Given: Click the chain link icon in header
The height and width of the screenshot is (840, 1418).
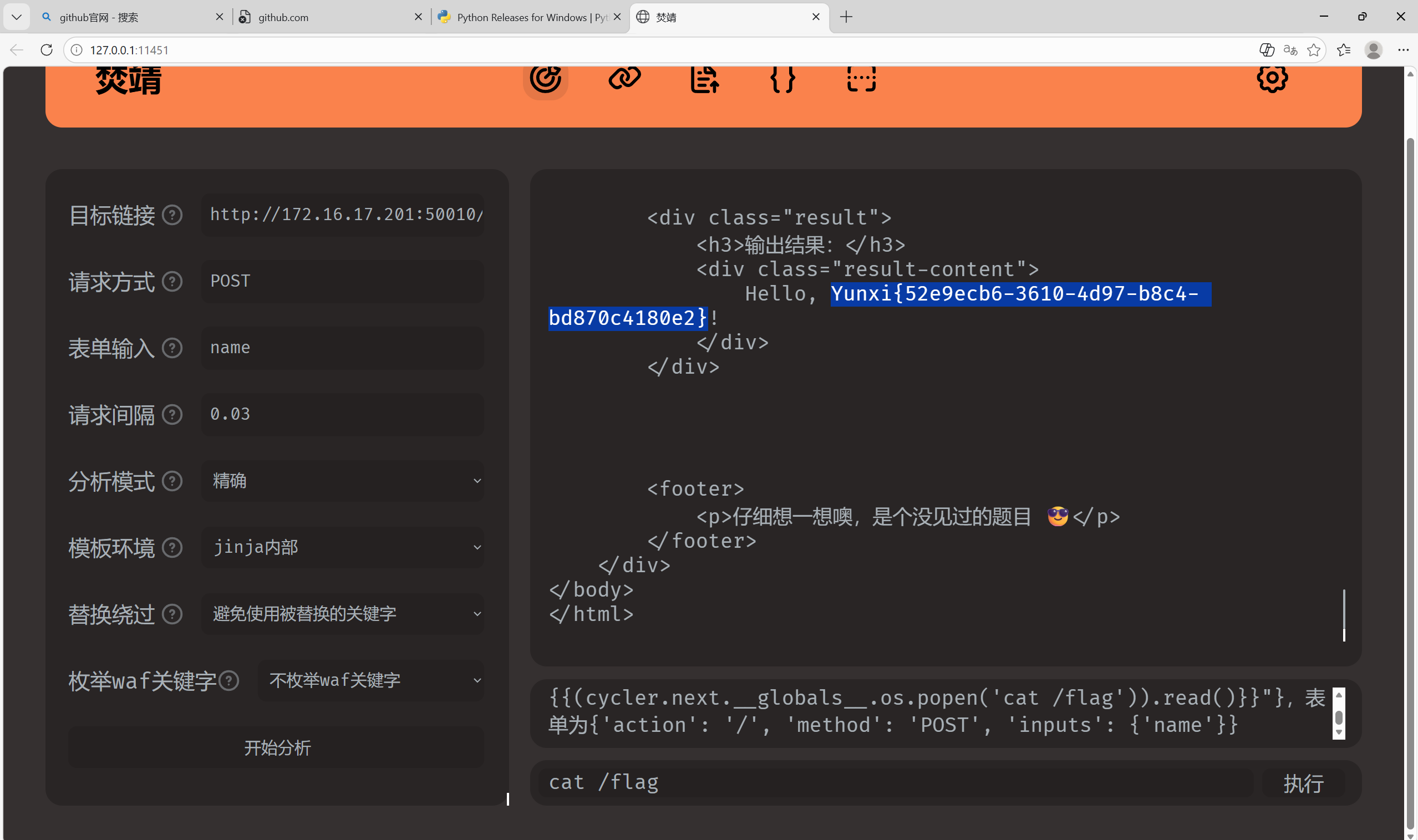Looking at the screenshot, I should [624, 78].
